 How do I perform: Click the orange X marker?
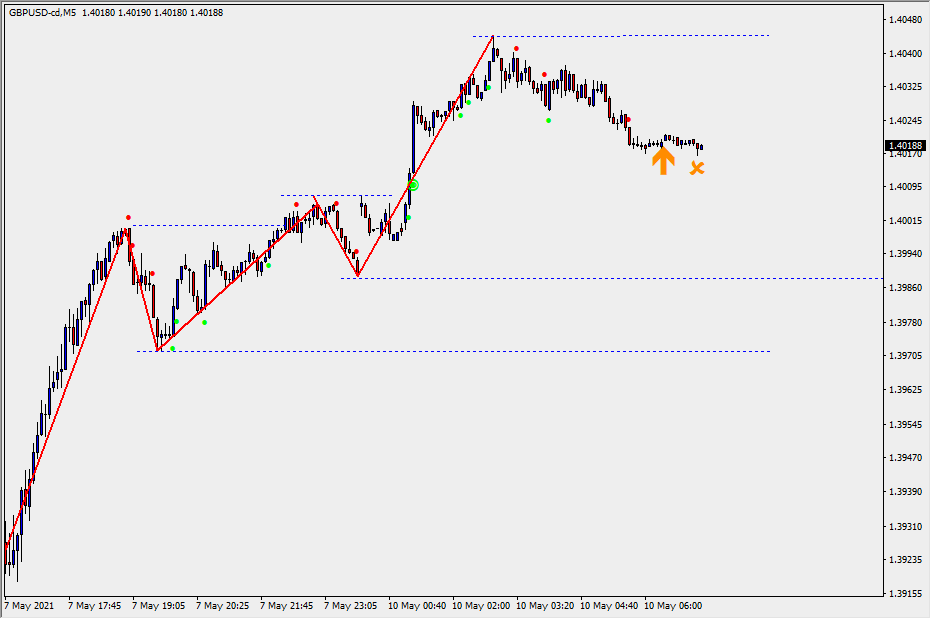coord(697,168)
